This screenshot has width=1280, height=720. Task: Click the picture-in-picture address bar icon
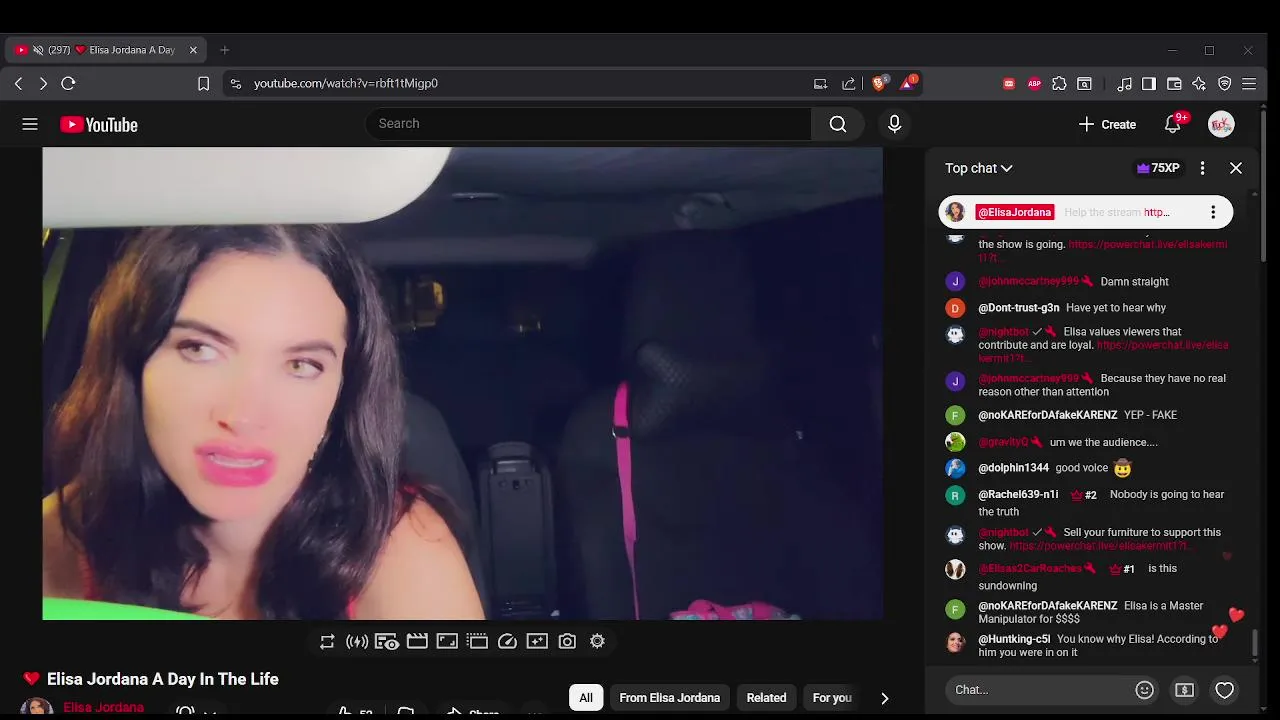821,84
